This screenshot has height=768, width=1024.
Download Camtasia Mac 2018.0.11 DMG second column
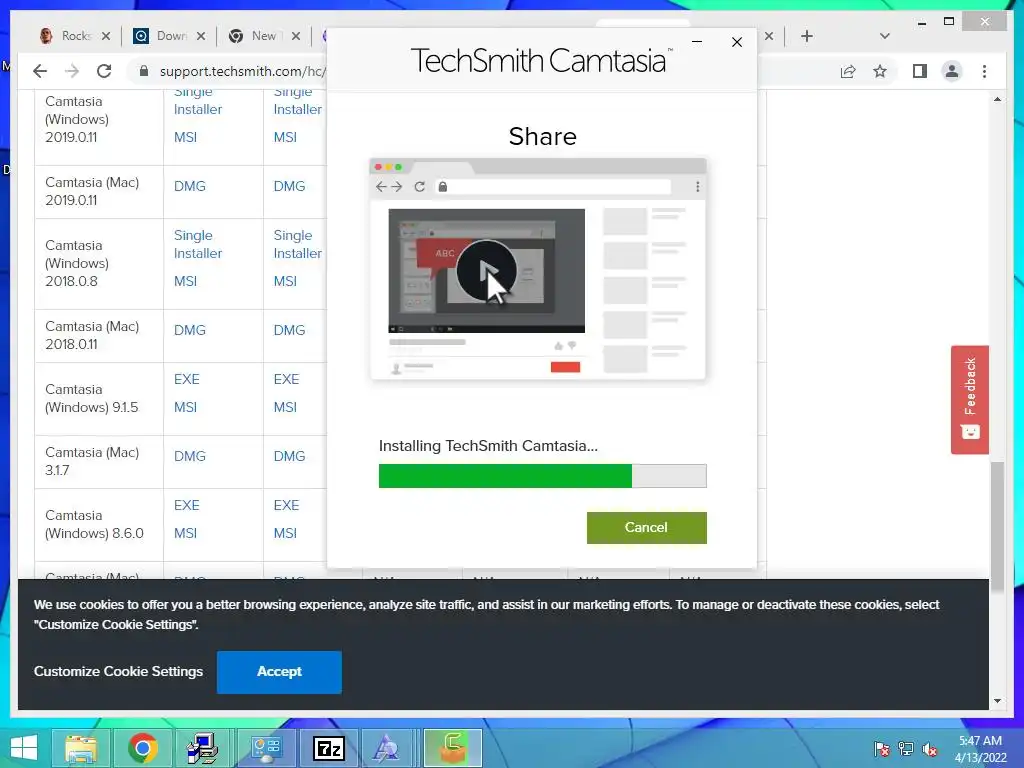tap(289, 330)
